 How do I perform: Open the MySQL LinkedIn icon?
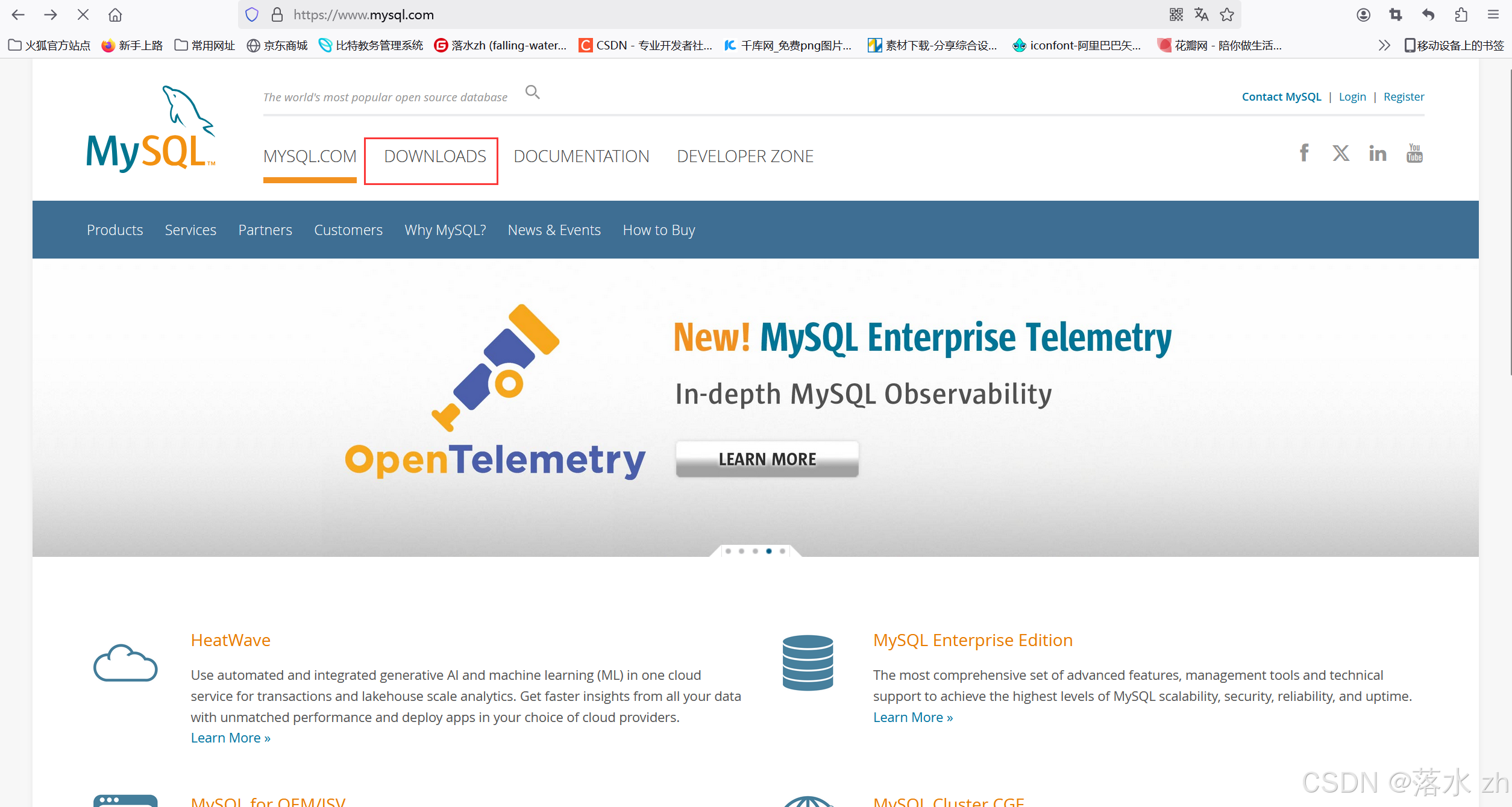(x=1377, y=154)
